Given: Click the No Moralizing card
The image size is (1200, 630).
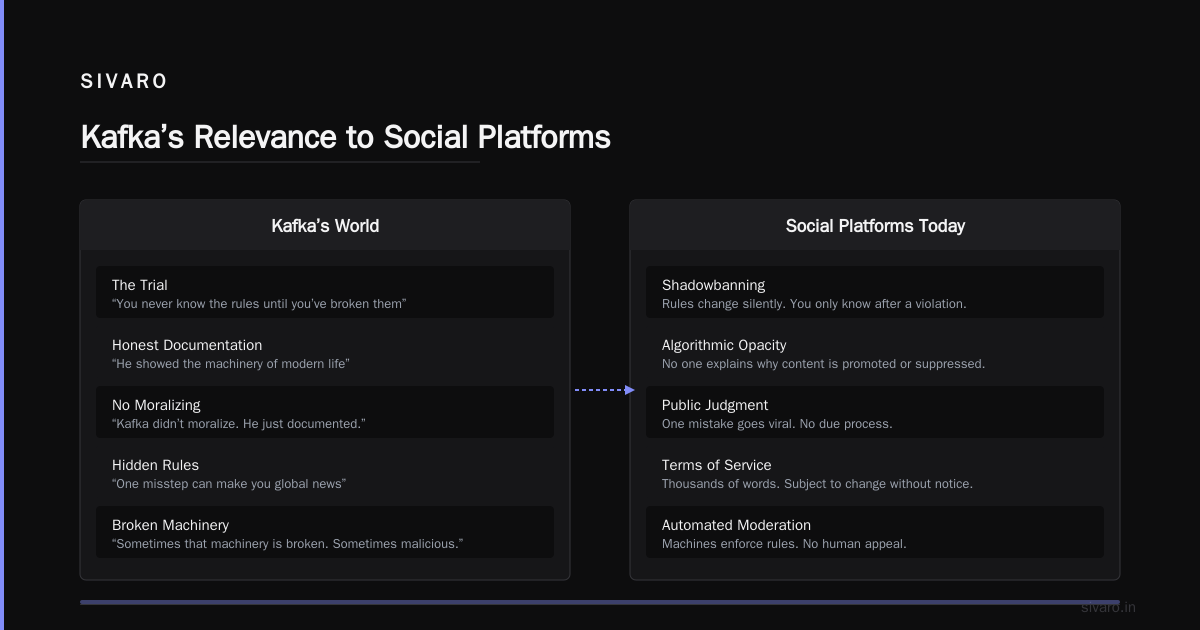Looking at the screenshot, I should (x=325, y=412).
